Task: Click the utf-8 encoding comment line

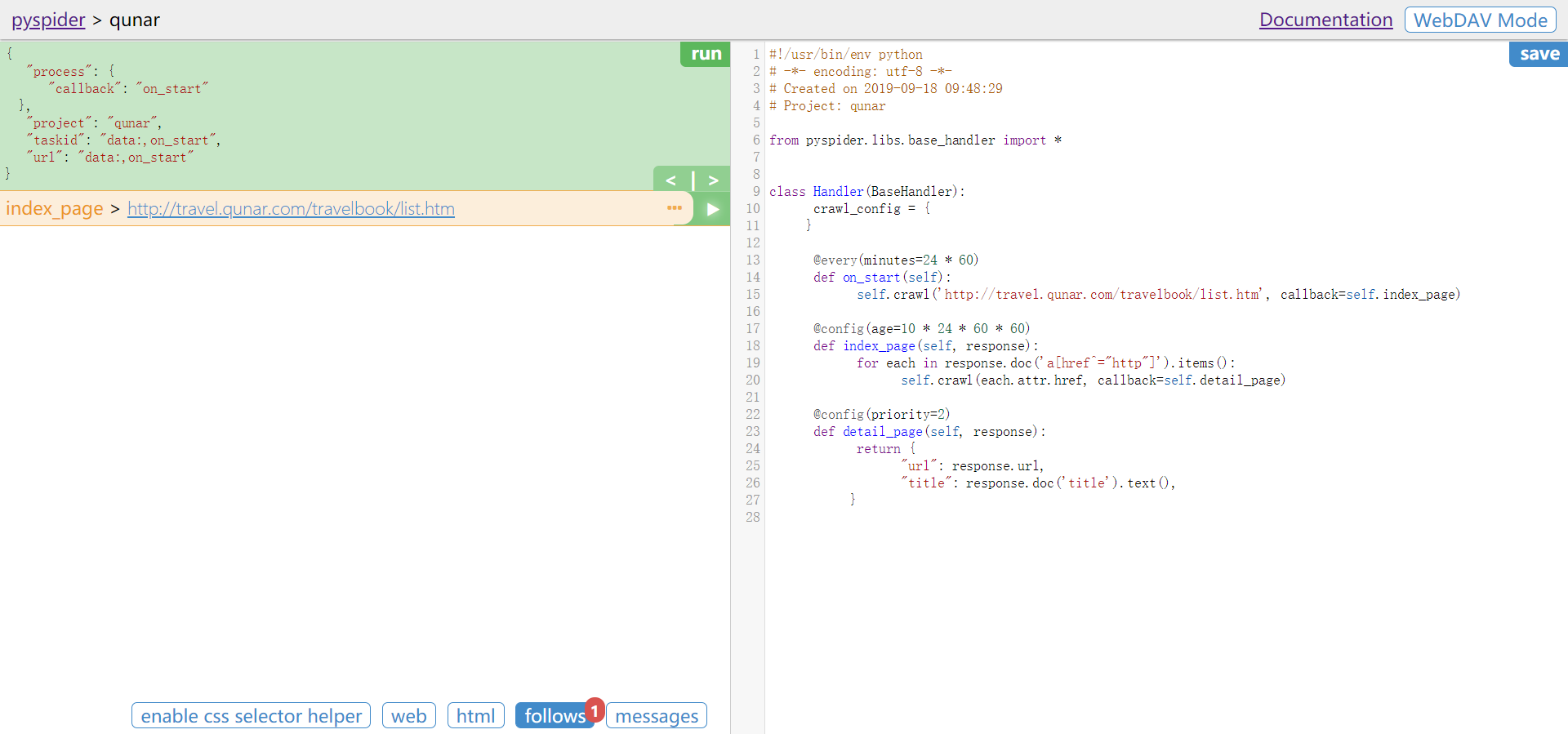Action: pos(861,71)
